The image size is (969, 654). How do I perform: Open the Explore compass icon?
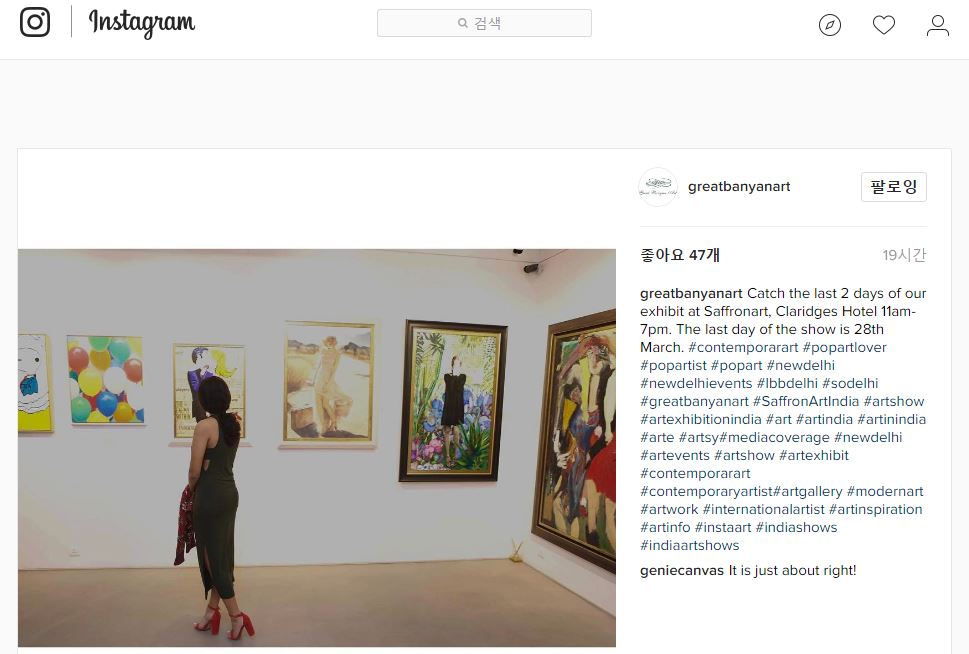click(829, 25)
